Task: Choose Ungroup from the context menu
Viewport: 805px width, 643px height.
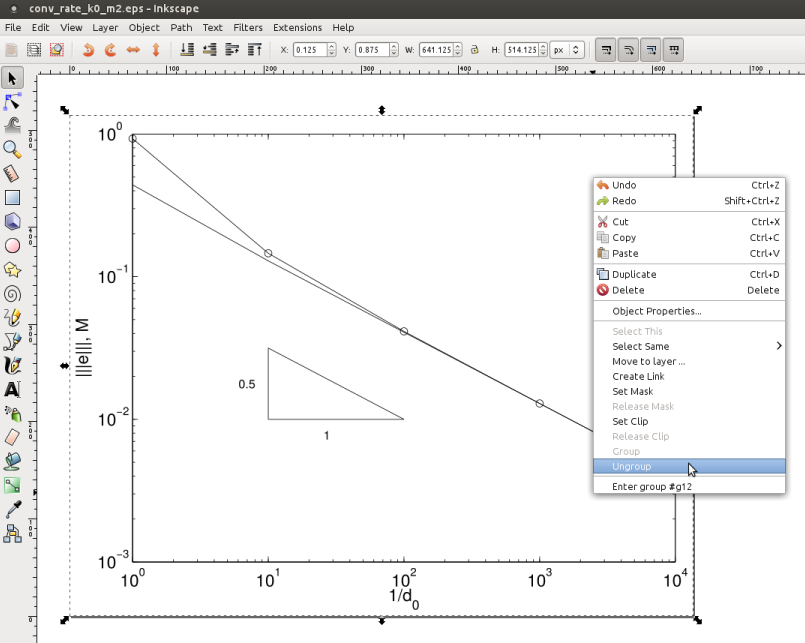Action: pyautogui.click(x=631, y=466)
